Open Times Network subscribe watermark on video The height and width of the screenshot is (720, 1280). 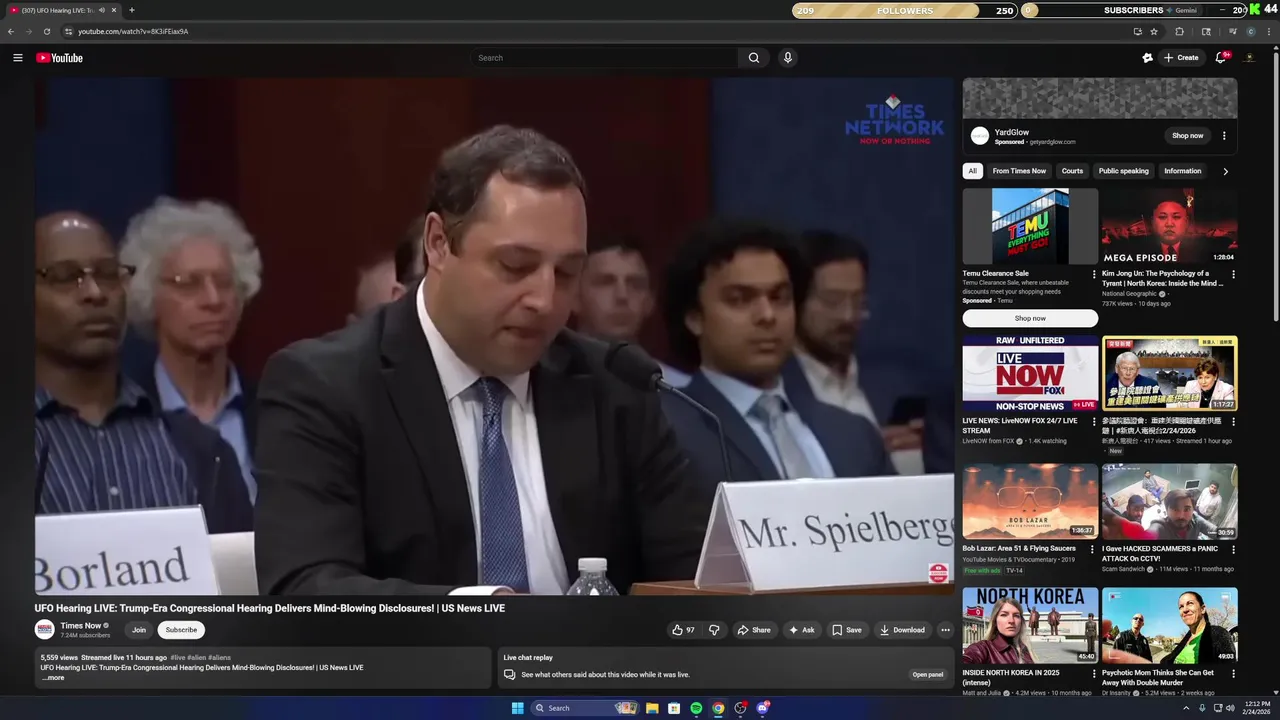938,573
